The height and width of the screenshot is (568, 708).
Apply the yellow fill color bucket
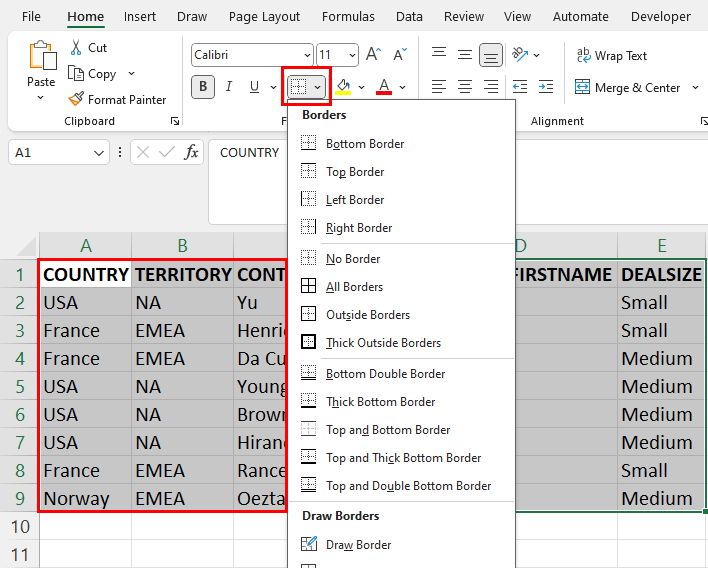[x=343, y=86]
